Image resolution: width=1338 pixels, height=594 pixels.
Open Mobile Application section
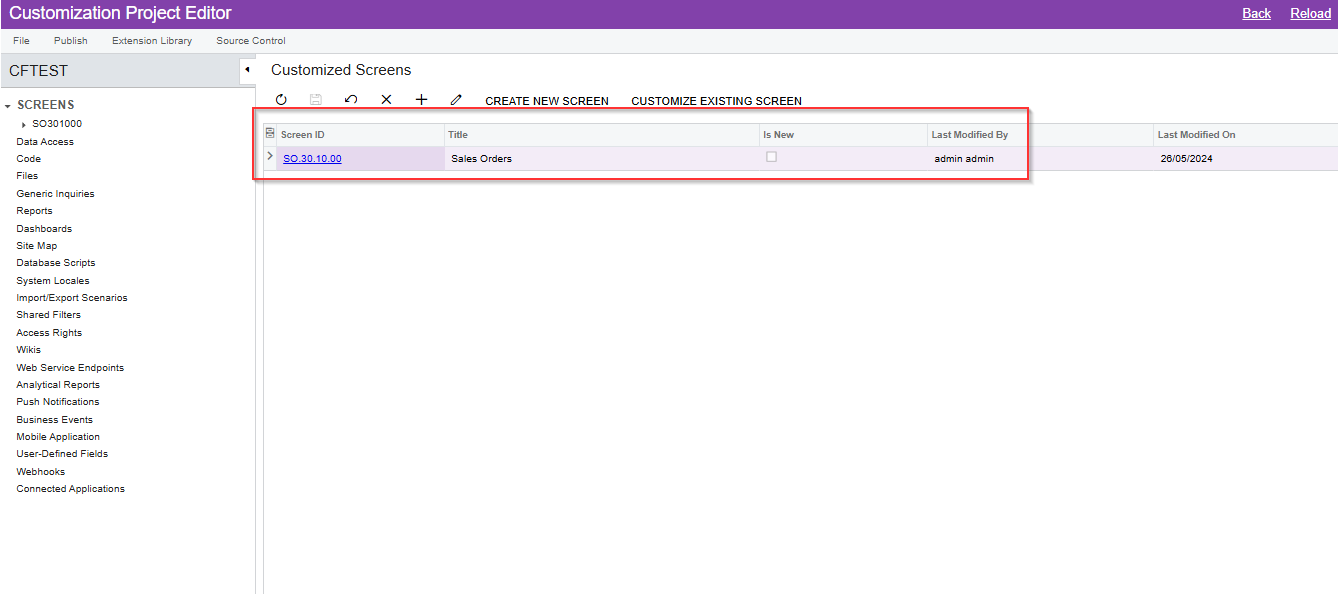click(58, 437)
